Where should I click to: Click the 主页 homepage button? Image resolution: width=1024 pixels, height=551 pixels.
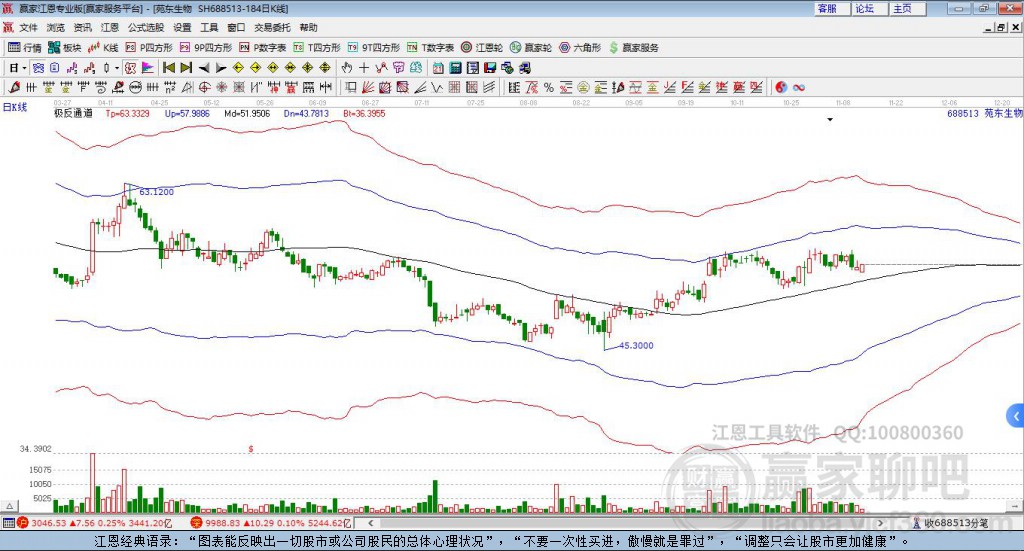click(907, 8)
